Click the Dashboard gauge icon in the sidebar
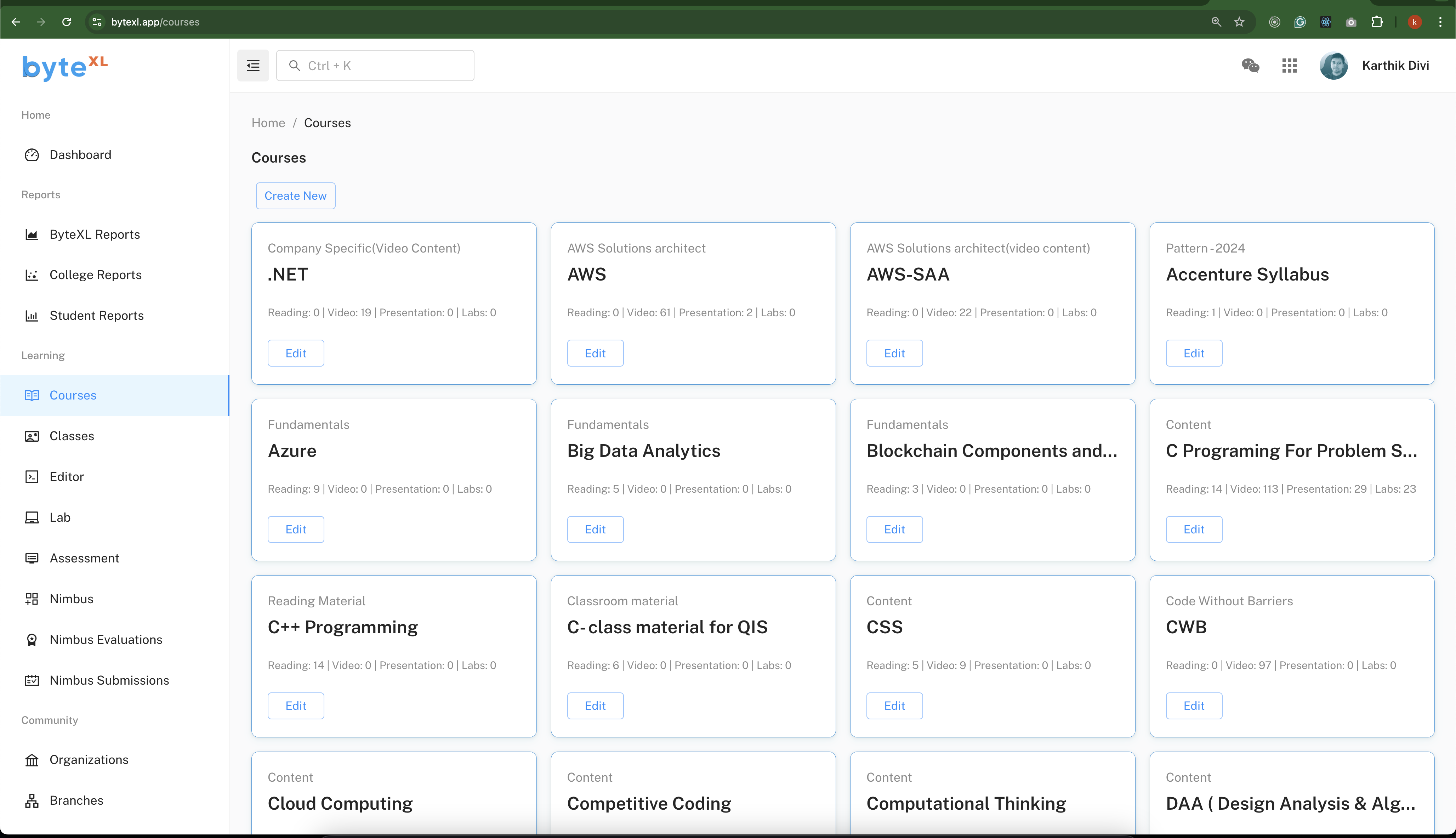Screen dimensions: 1456x838 pyautogui.click(x=32, y=155)
